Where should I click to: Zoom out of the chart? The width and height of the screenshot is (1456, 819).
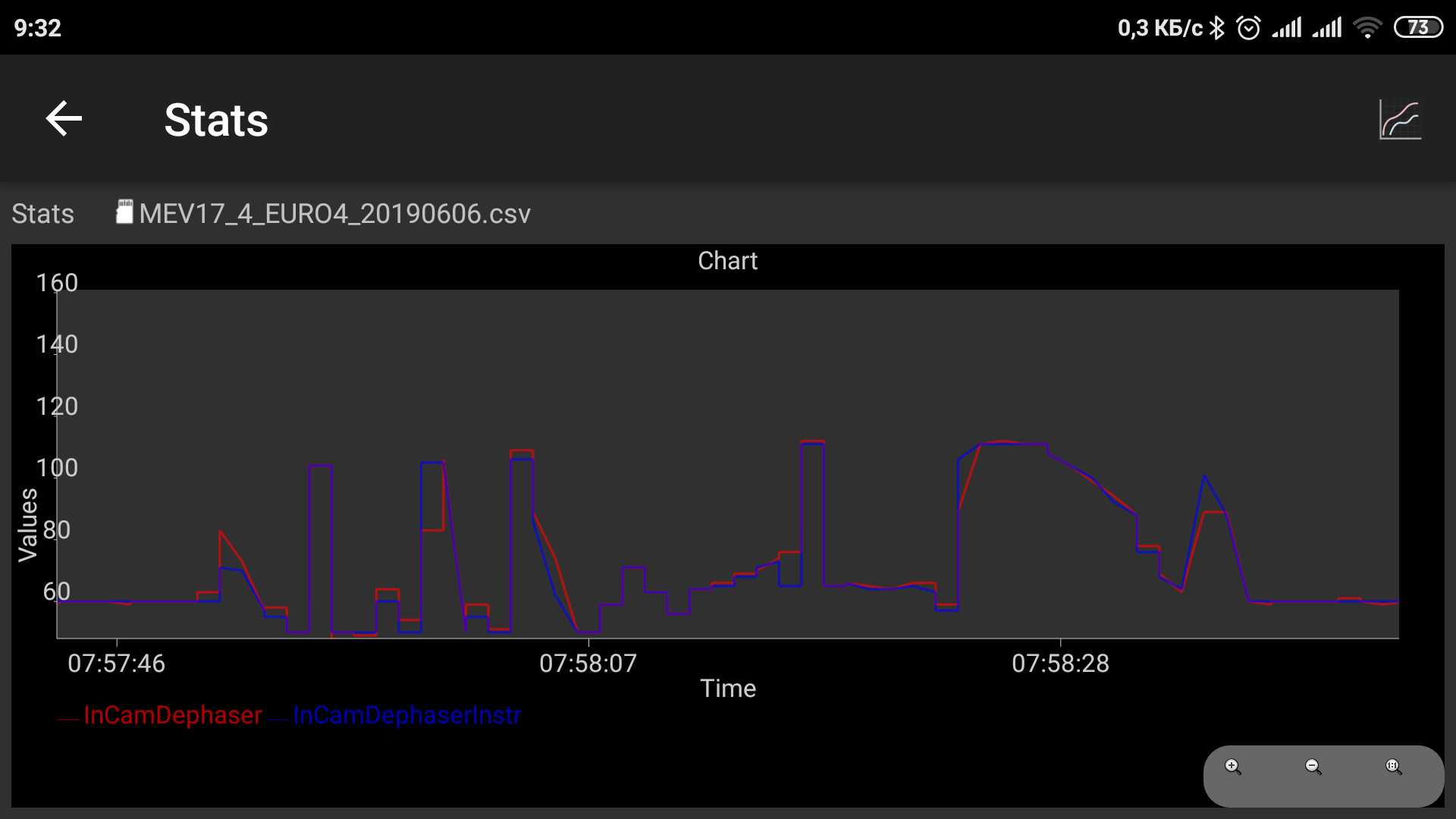coord(1313,767)
